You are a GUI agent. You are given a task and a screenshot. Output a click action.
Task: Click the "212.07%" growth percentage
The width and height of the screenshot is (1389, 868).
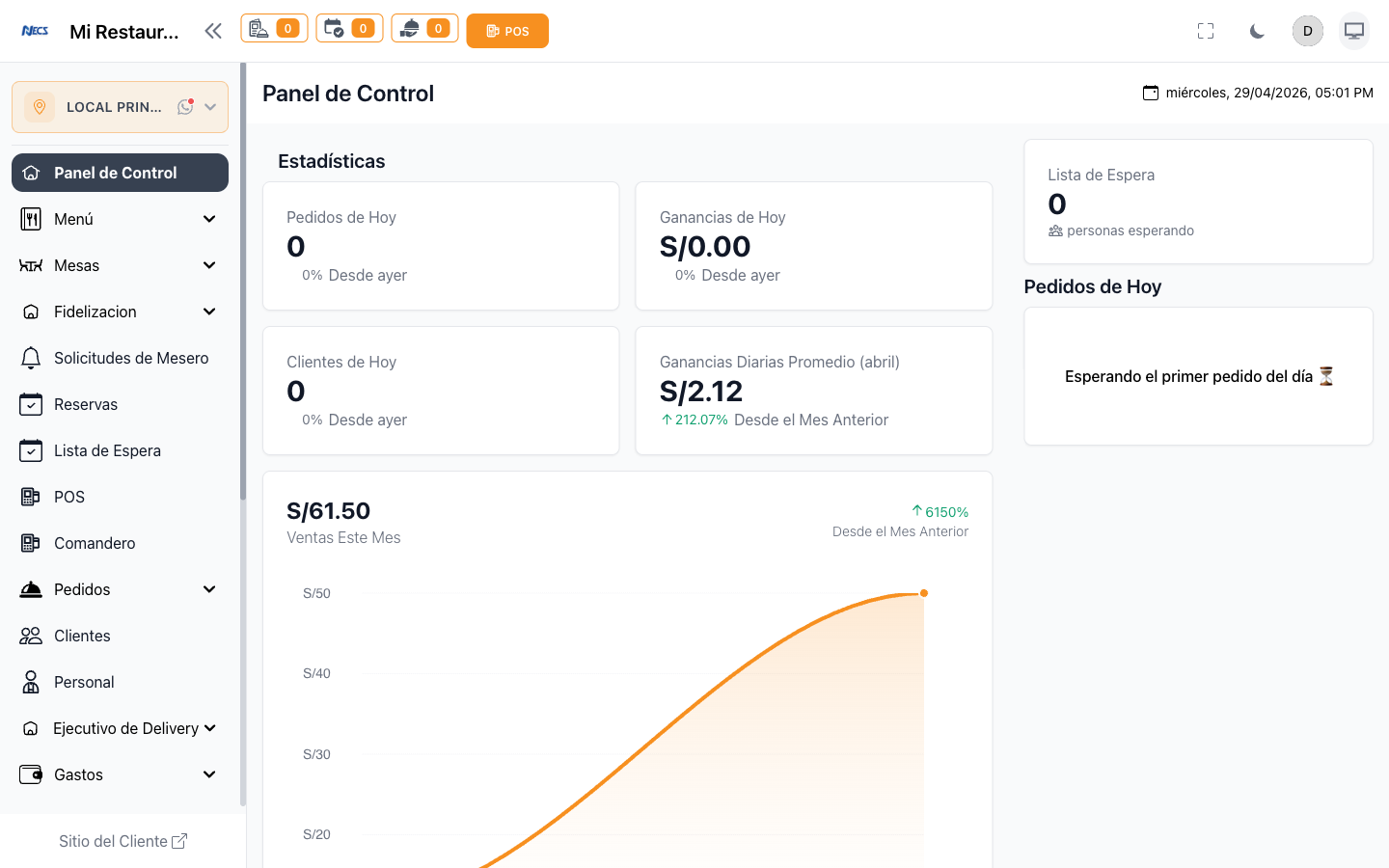click(701, 420)
